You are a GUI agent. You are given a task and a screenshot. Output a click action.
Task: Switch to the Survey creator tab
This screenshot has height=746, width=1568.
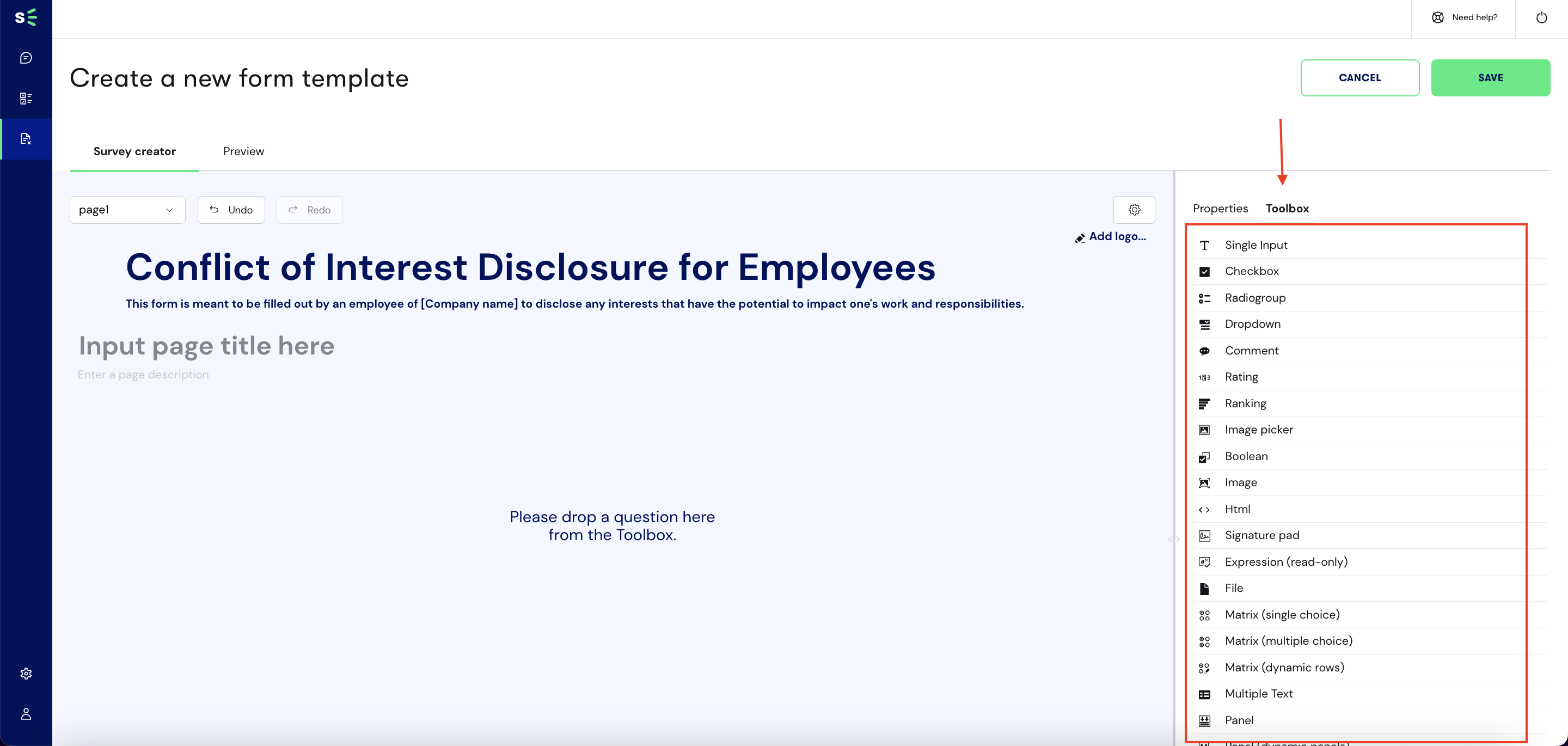(x=134, y=152)
